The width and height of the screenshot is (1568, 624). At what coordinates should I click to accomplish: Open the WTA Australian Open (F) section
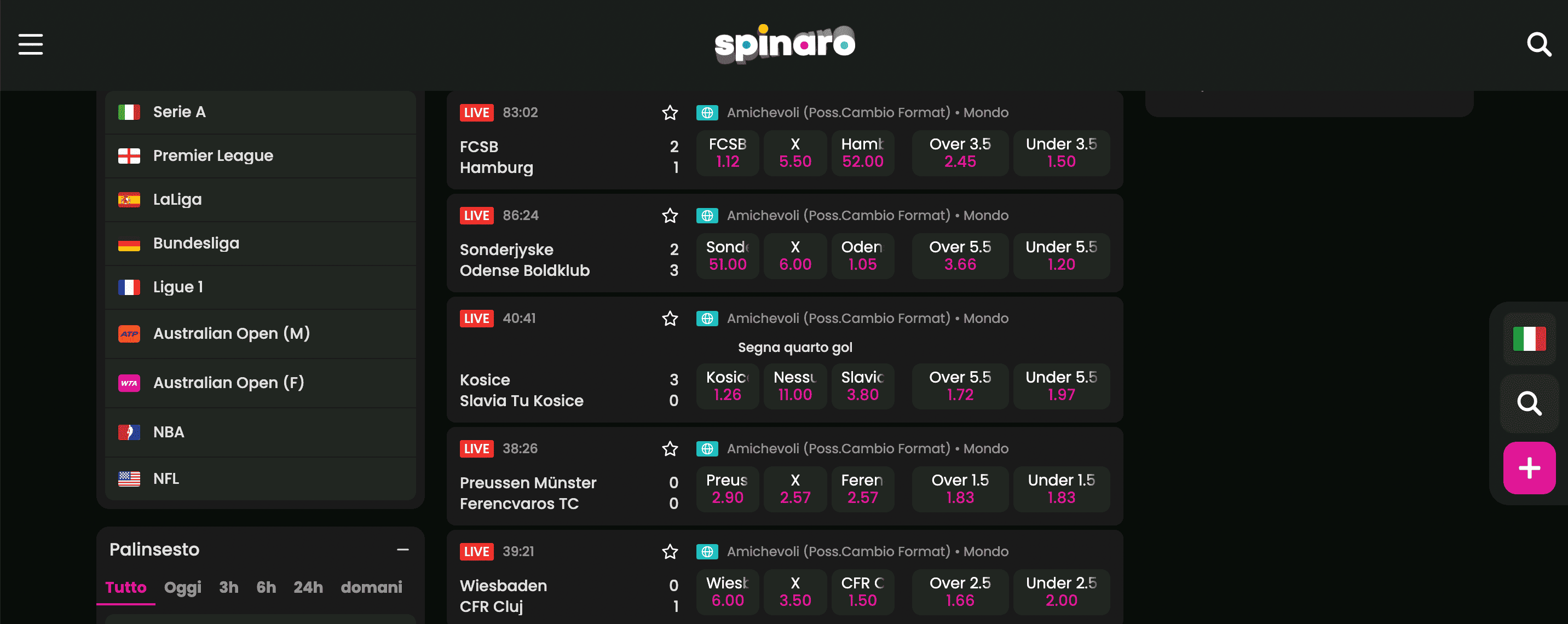pyautogui.click(x=229, y=382)
